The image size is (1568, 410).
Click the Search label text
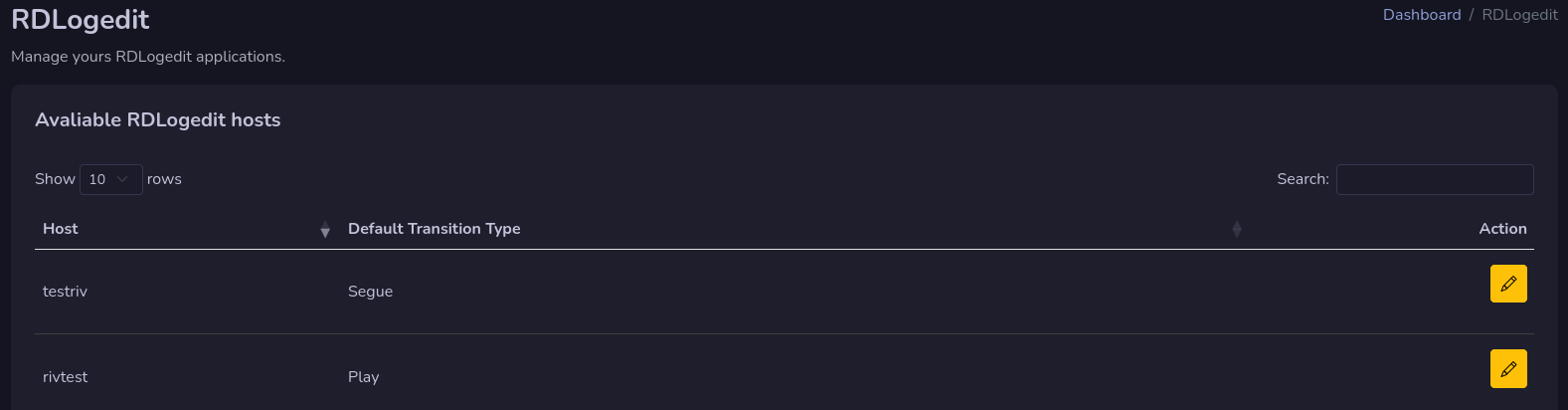pyautogui.click(x=1303, y=179)
